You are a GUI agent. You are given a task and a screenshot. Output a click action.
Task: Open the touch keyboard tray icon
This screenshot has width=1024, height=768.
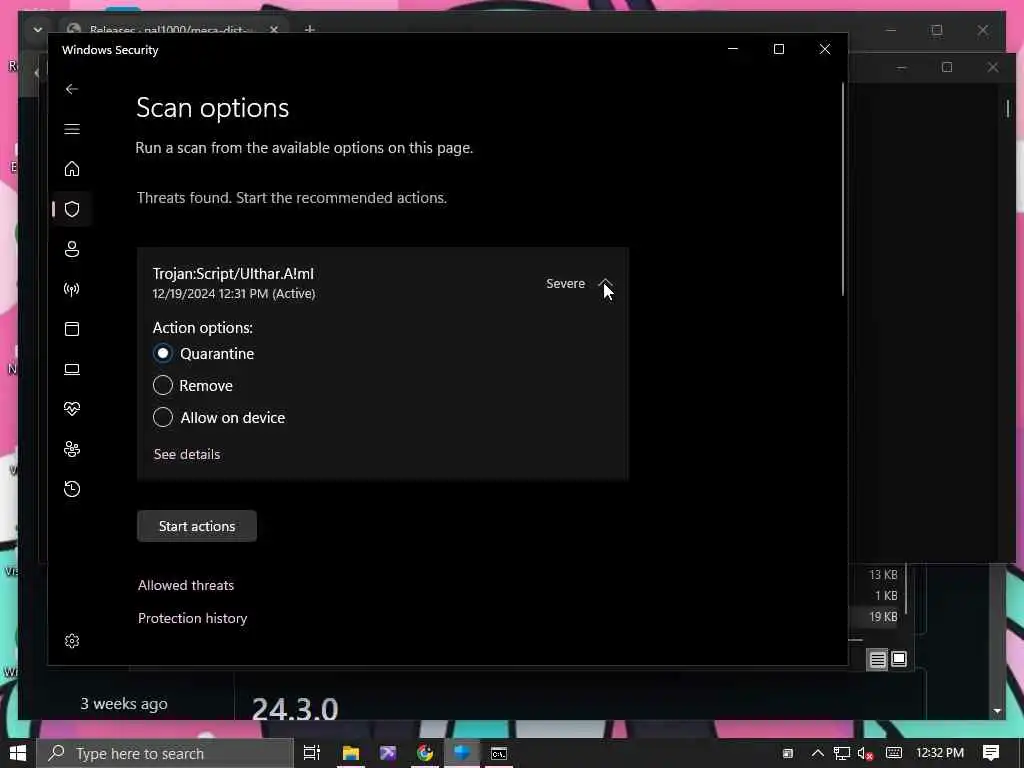(894, 753)
